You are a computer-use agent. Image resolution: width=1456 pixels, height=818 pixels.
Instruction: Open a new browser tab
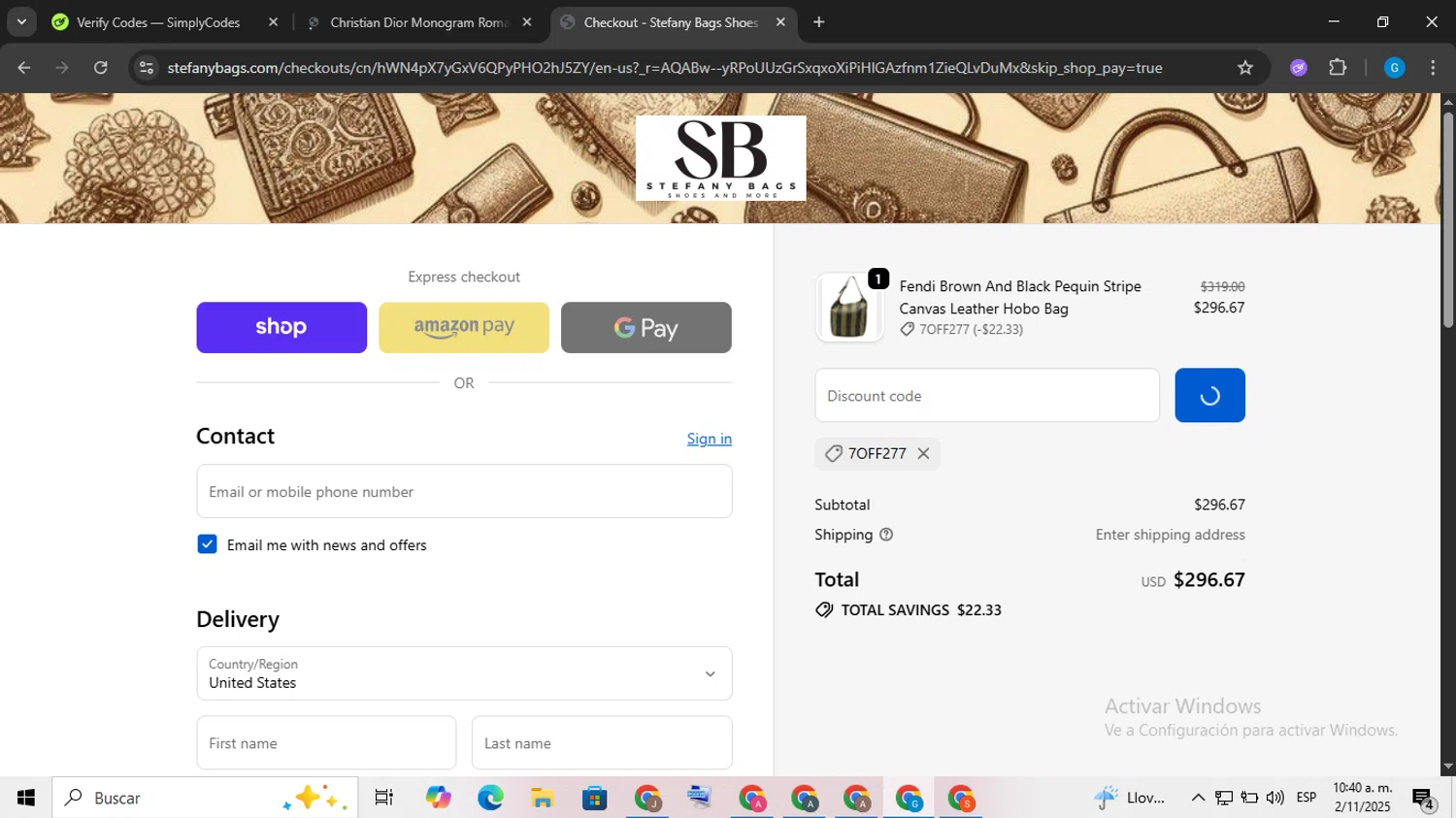[x=818, y=22]
